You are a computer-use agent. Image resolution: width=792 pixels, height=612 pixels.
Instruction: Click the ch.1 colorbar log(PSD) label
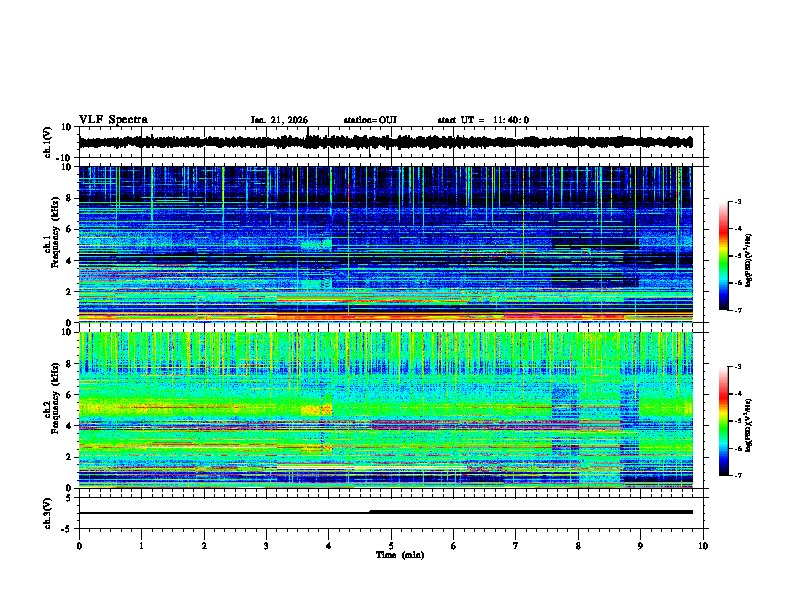coord(748,260)
